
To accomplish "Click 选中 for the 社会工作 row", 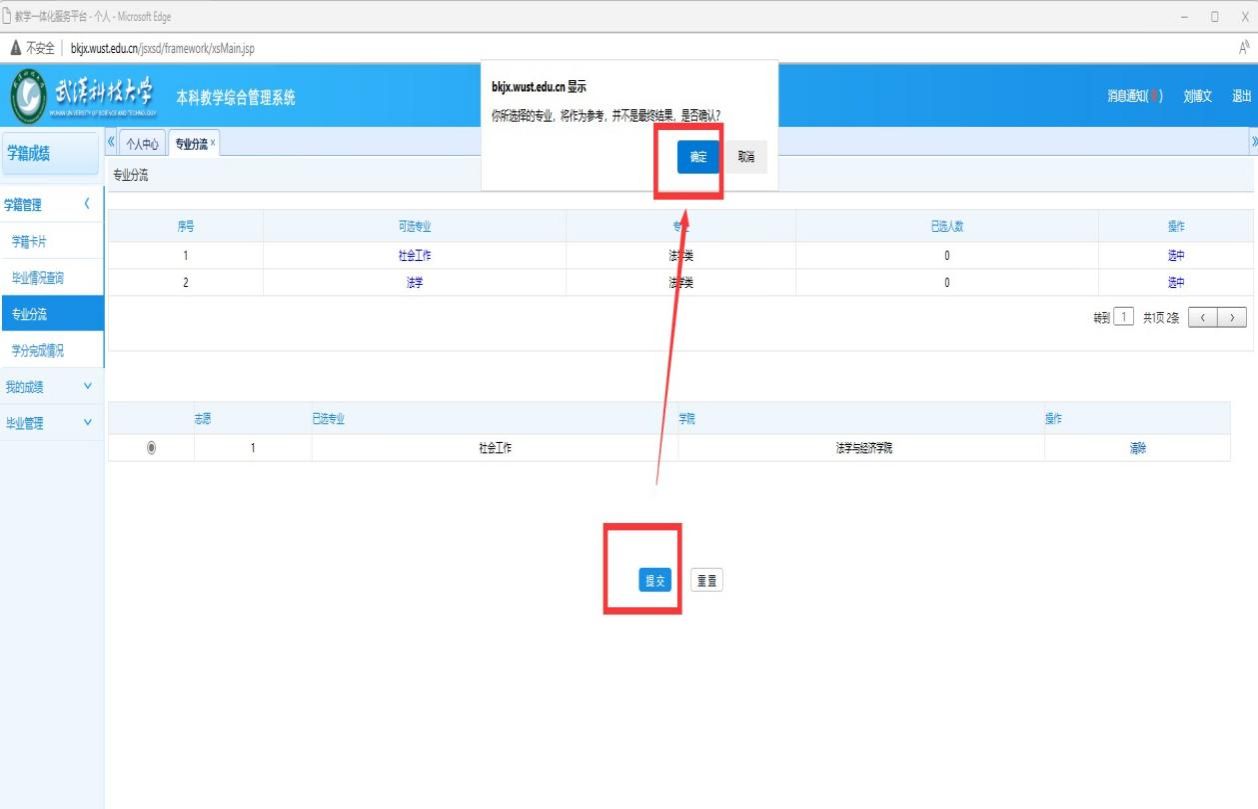I will click(1176, 255).
